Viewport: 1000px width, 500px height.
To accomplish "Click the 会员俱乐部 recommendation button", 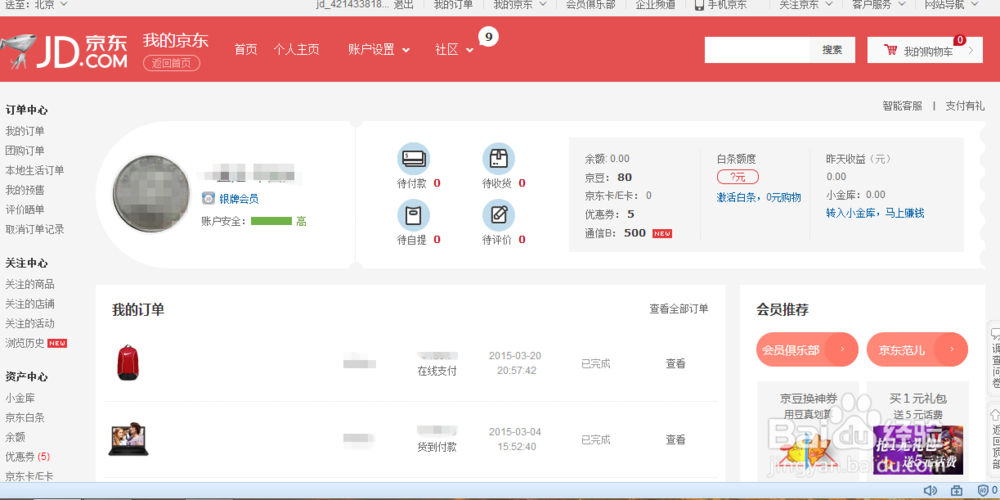I will tap(807, 349).
